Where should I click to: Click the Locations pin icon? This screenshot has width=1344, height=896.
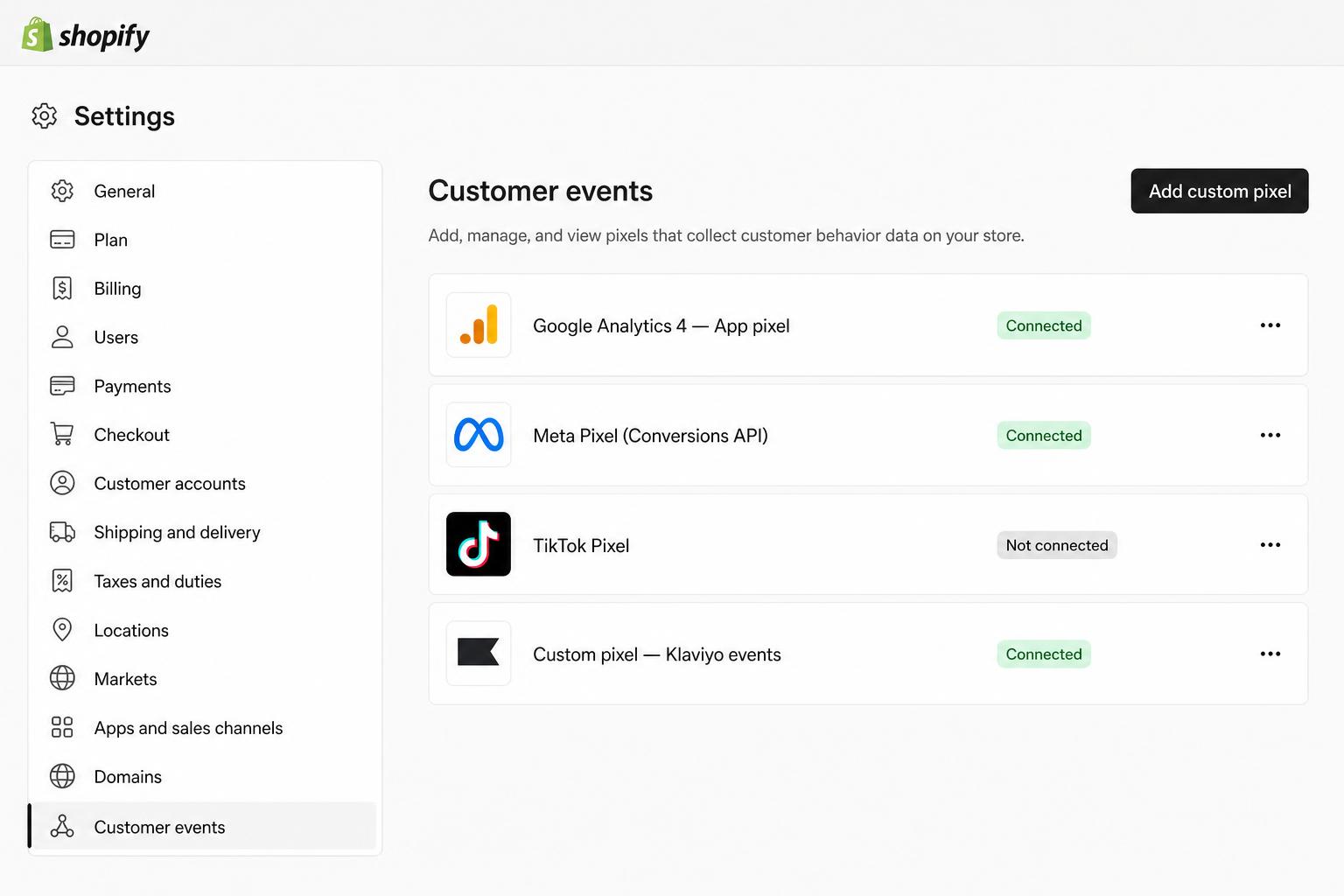[x=62, y=630]
